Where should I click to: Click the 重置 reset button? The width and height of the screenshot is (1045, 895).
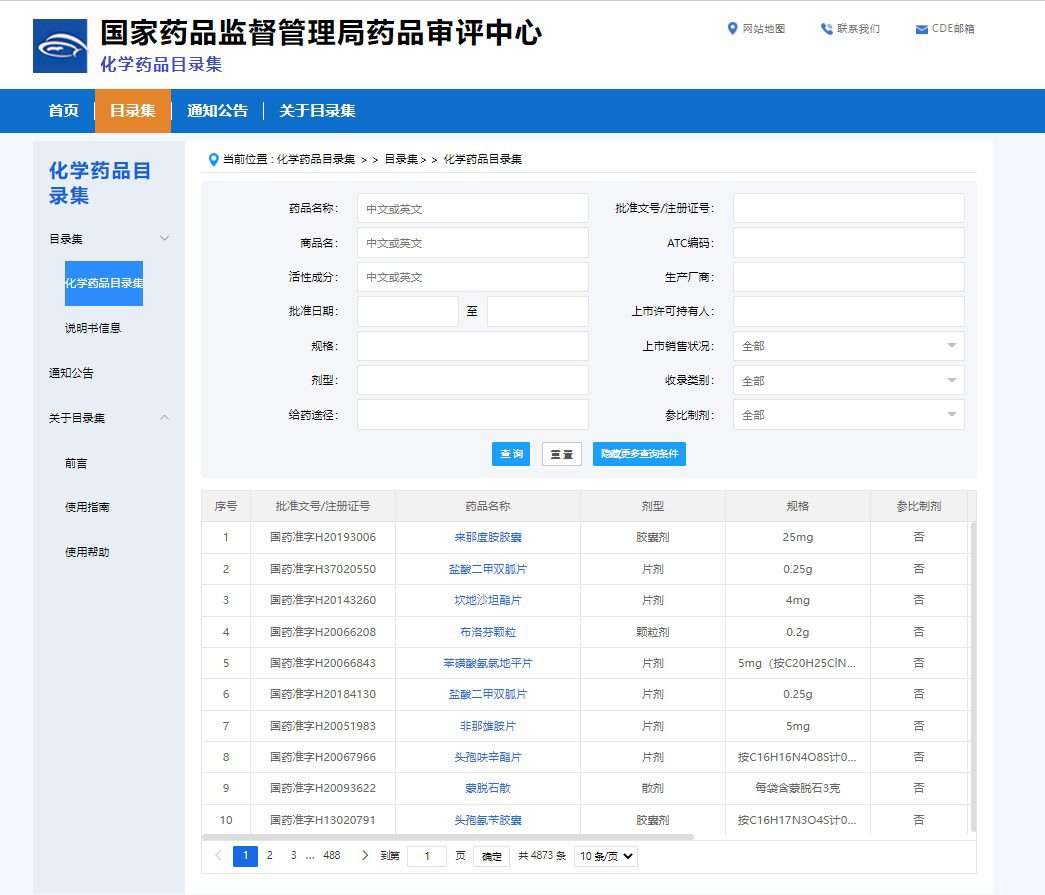[x=562, y=454]
